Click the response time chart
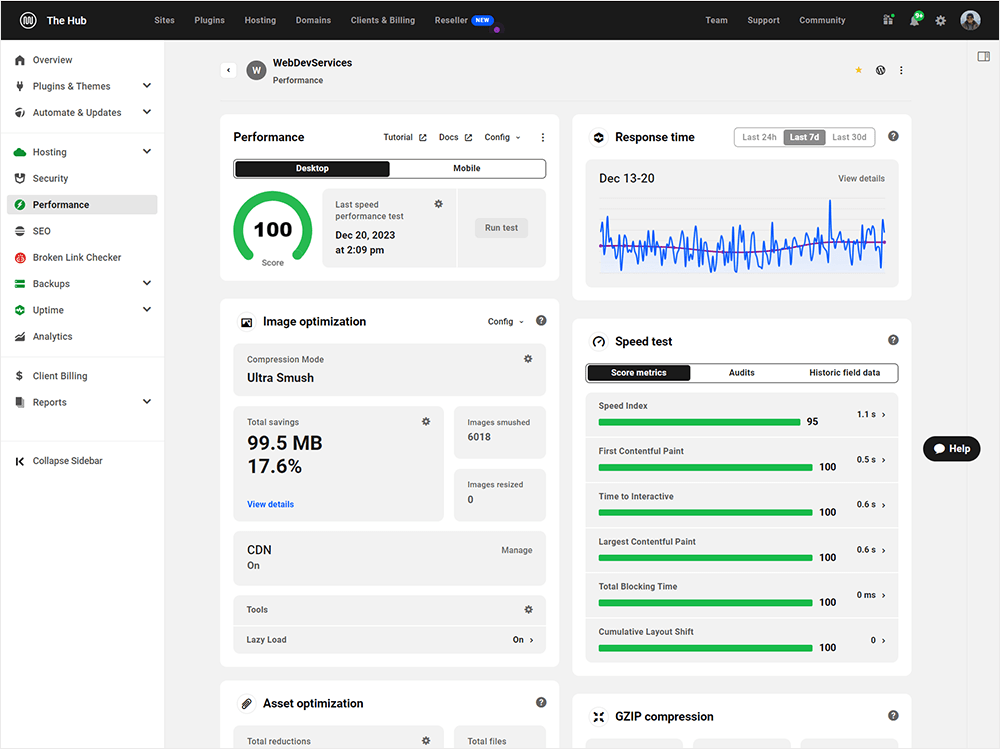 coord(742,237)
